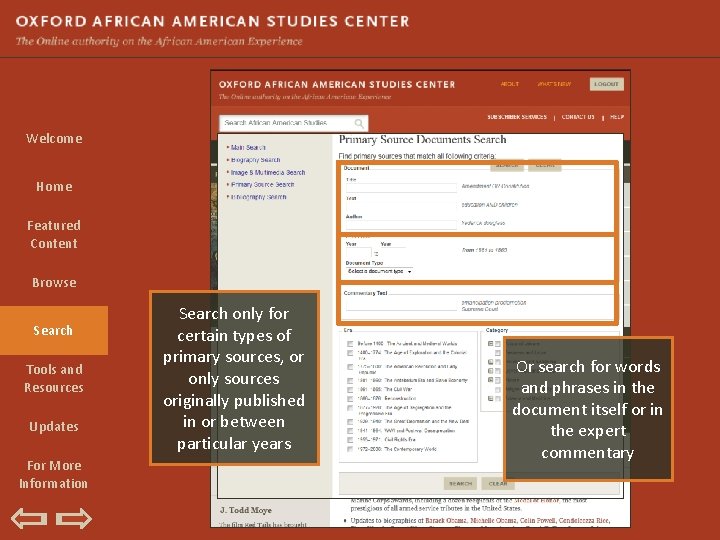Image resolution: width=720 pixels, height=540 pixels.
Task: Go to Home in the sidebar
Action: click(54, 186)
